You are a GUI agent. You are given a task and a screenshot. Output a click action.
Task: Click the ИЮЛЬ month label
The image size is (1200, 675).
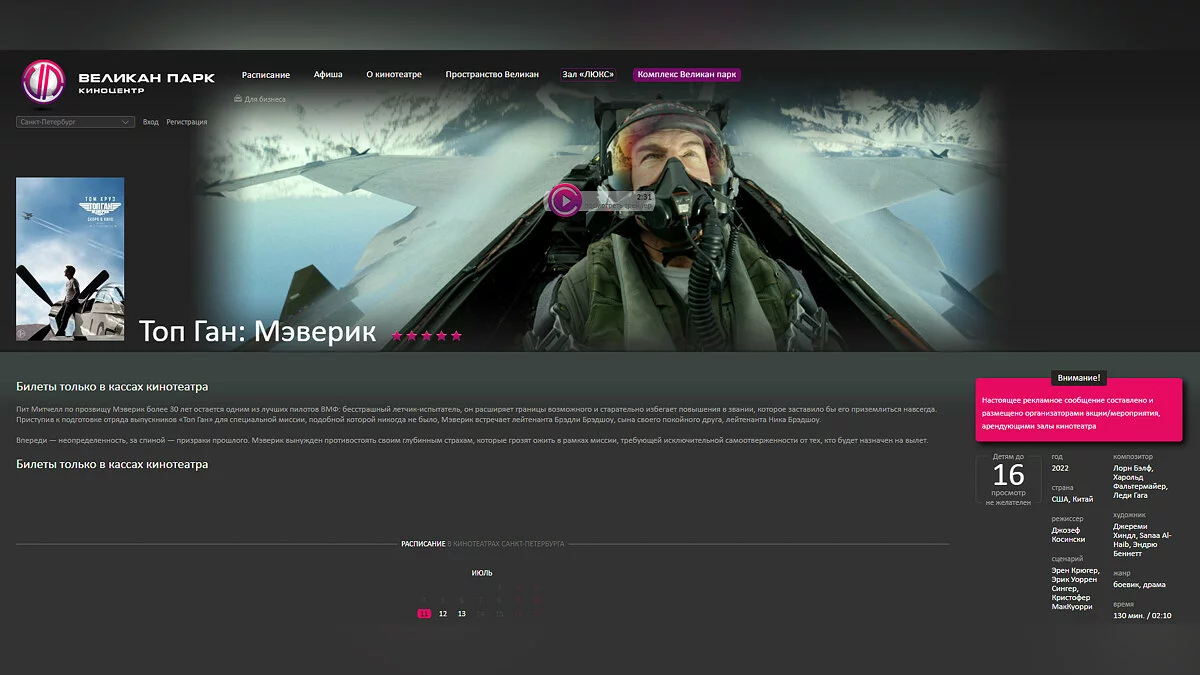coord(482,573)
